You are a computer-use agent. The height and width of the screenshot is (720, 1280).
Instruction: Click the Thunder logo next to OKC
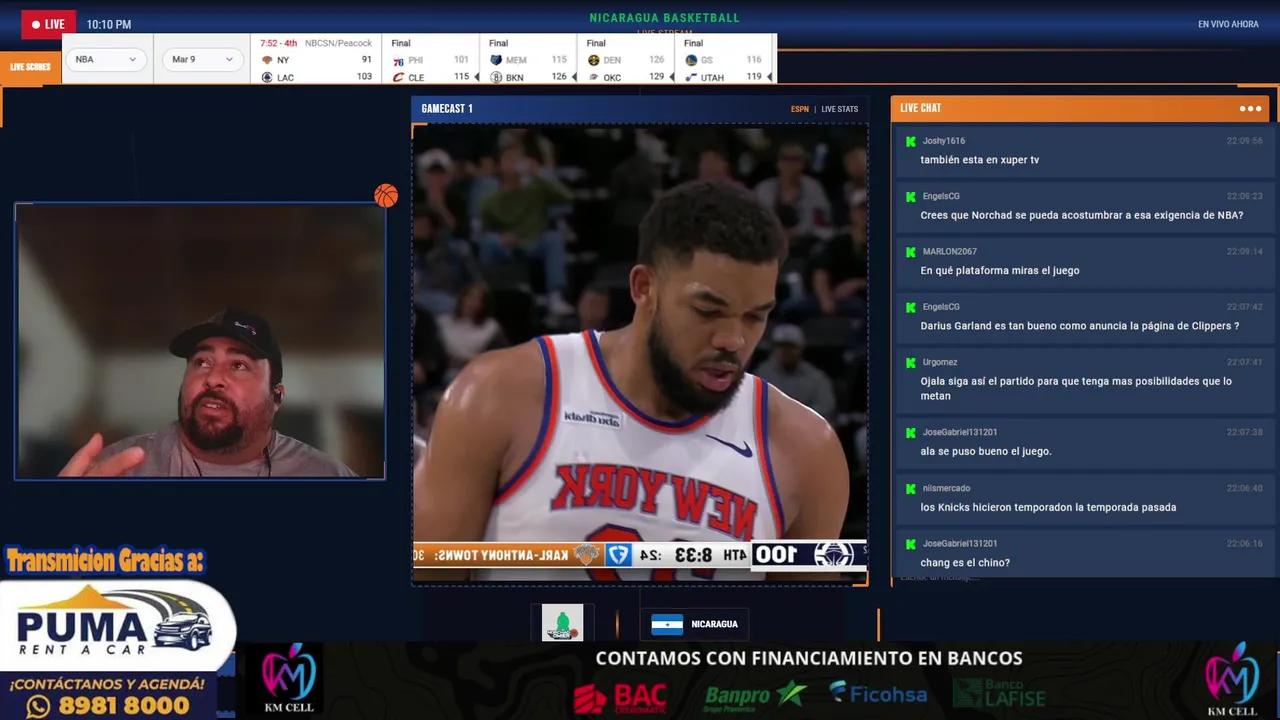pyautogui.click(x=594, y=77)
